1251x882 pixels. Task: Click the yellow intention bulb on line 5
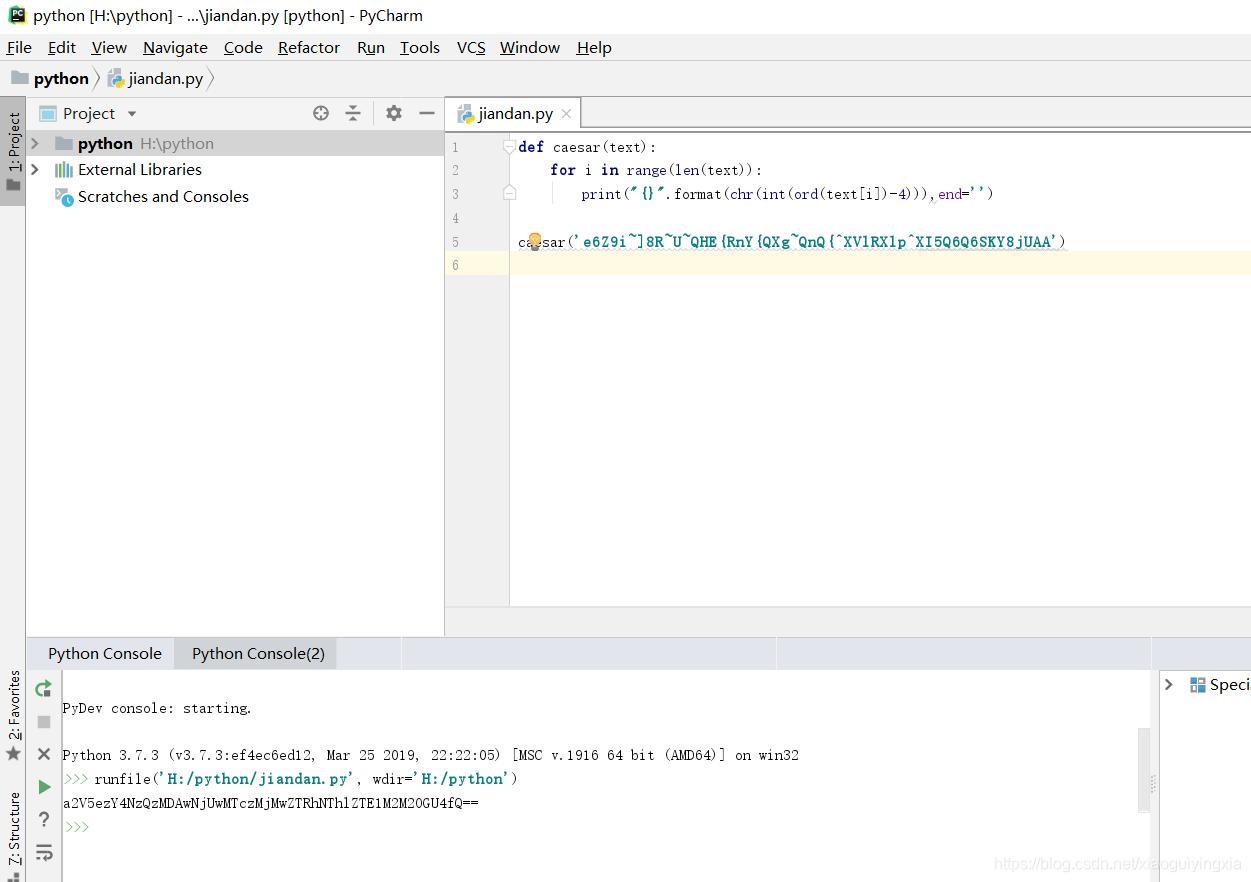point(534,241)
